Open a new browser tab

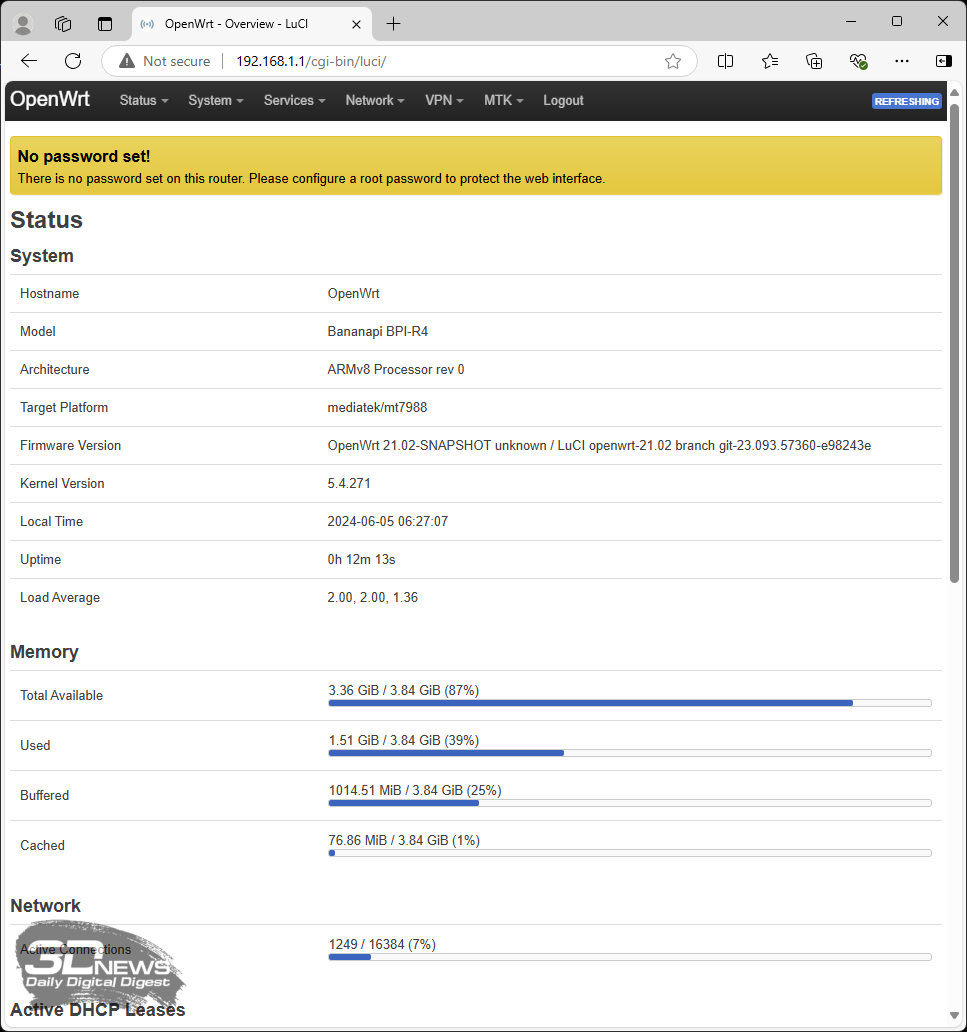[393, 24]
